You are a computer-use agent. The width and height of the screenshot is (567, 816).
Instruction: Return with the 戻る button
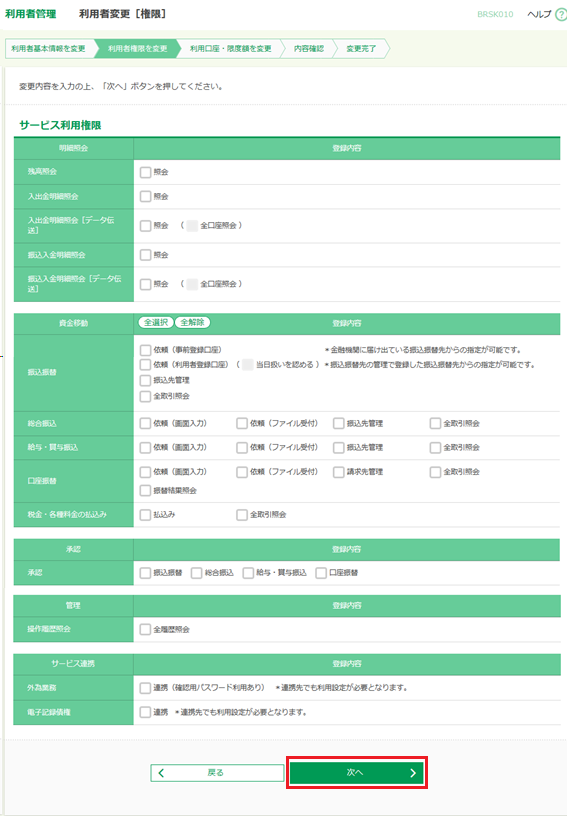[217, 773]
